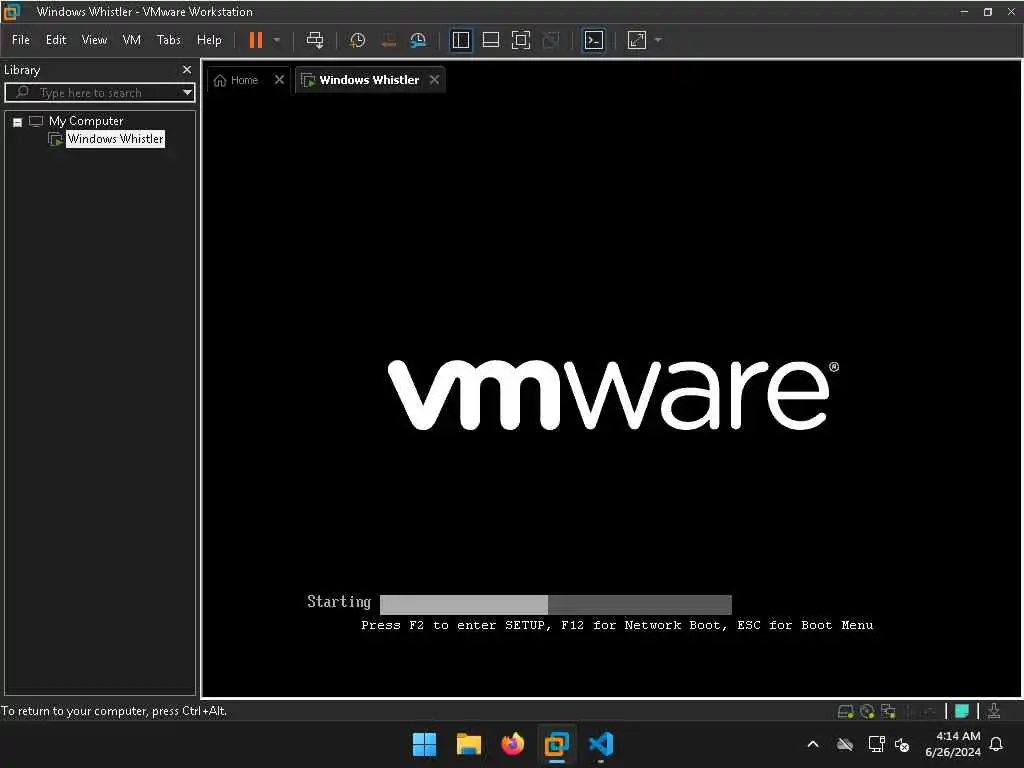The height and width of the screenshot is (768, 1024).
Task: Open the stretch display dropdown arrow
Action: (658, 40)
